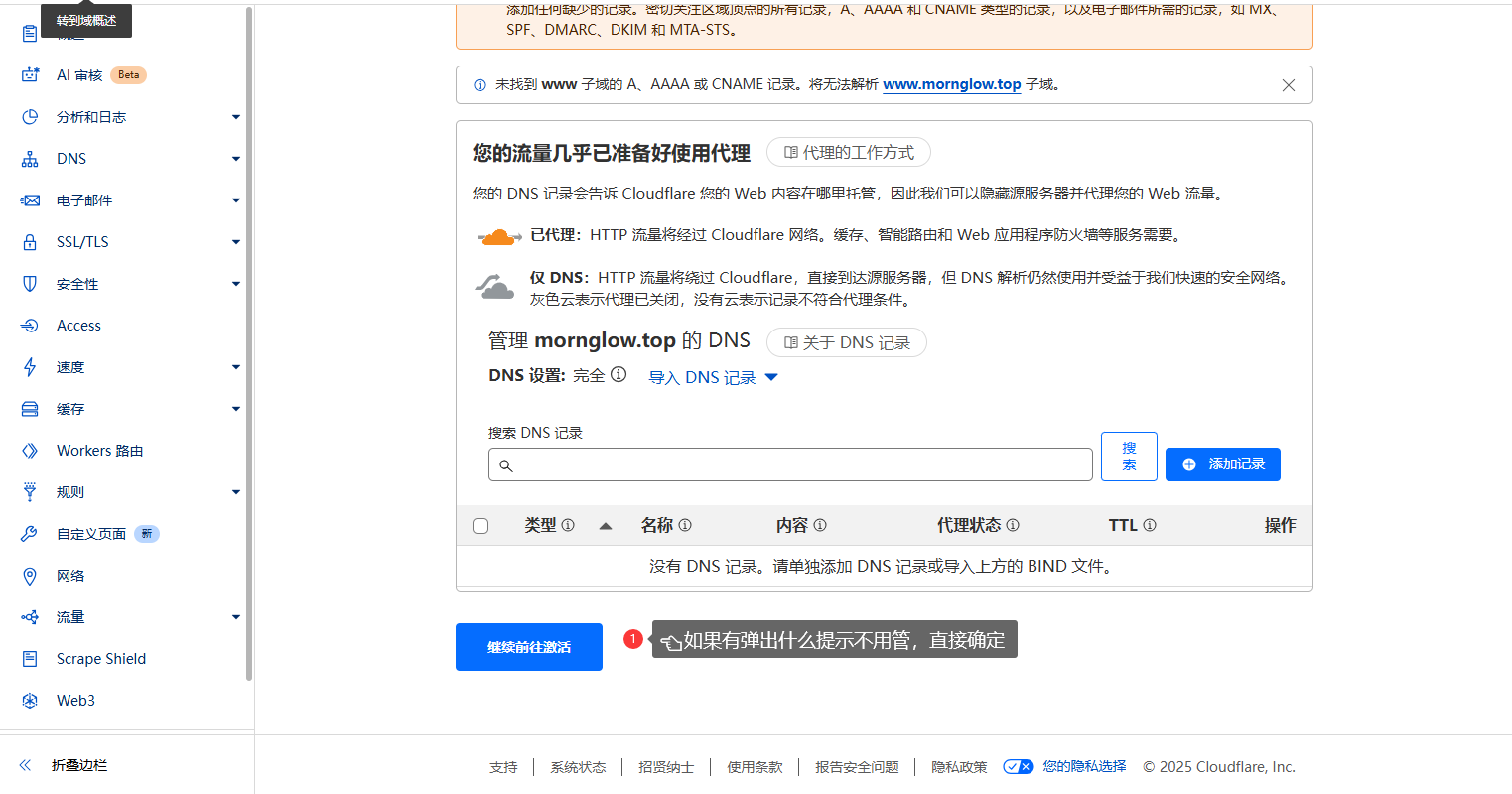This screenshot has width=1512, height=794.
Task: Tick the select-all checkbox in DNS record table
Action: coord(481,525)
